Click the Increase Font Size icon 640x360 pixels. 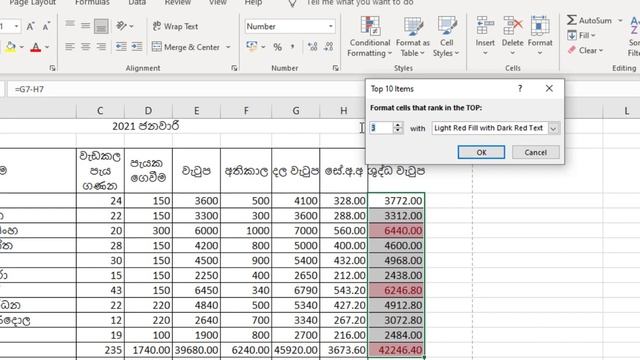(x=30, y=27)
